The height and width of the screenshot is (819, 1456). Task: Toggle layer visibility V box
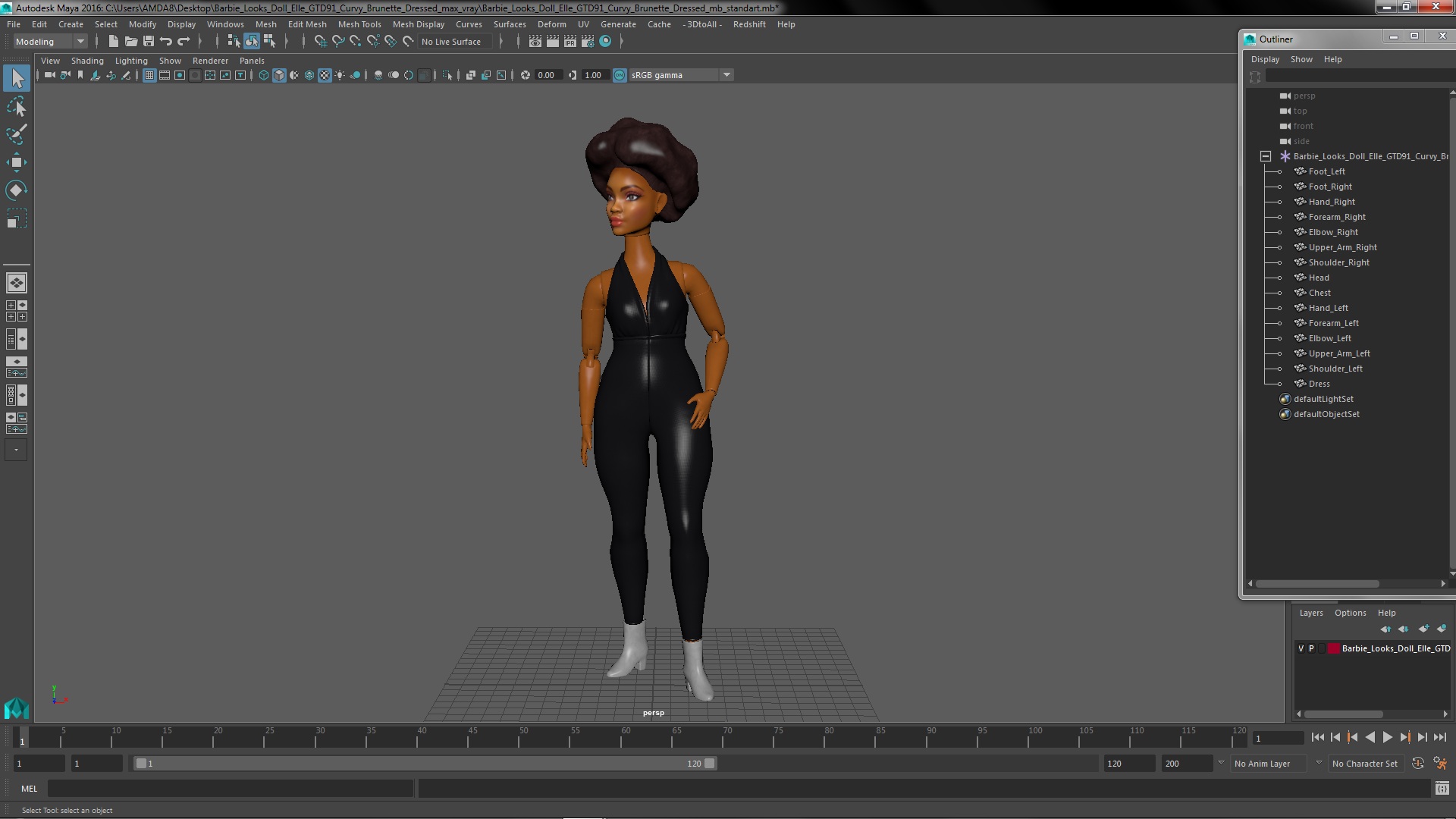(x=1301, y=648)
